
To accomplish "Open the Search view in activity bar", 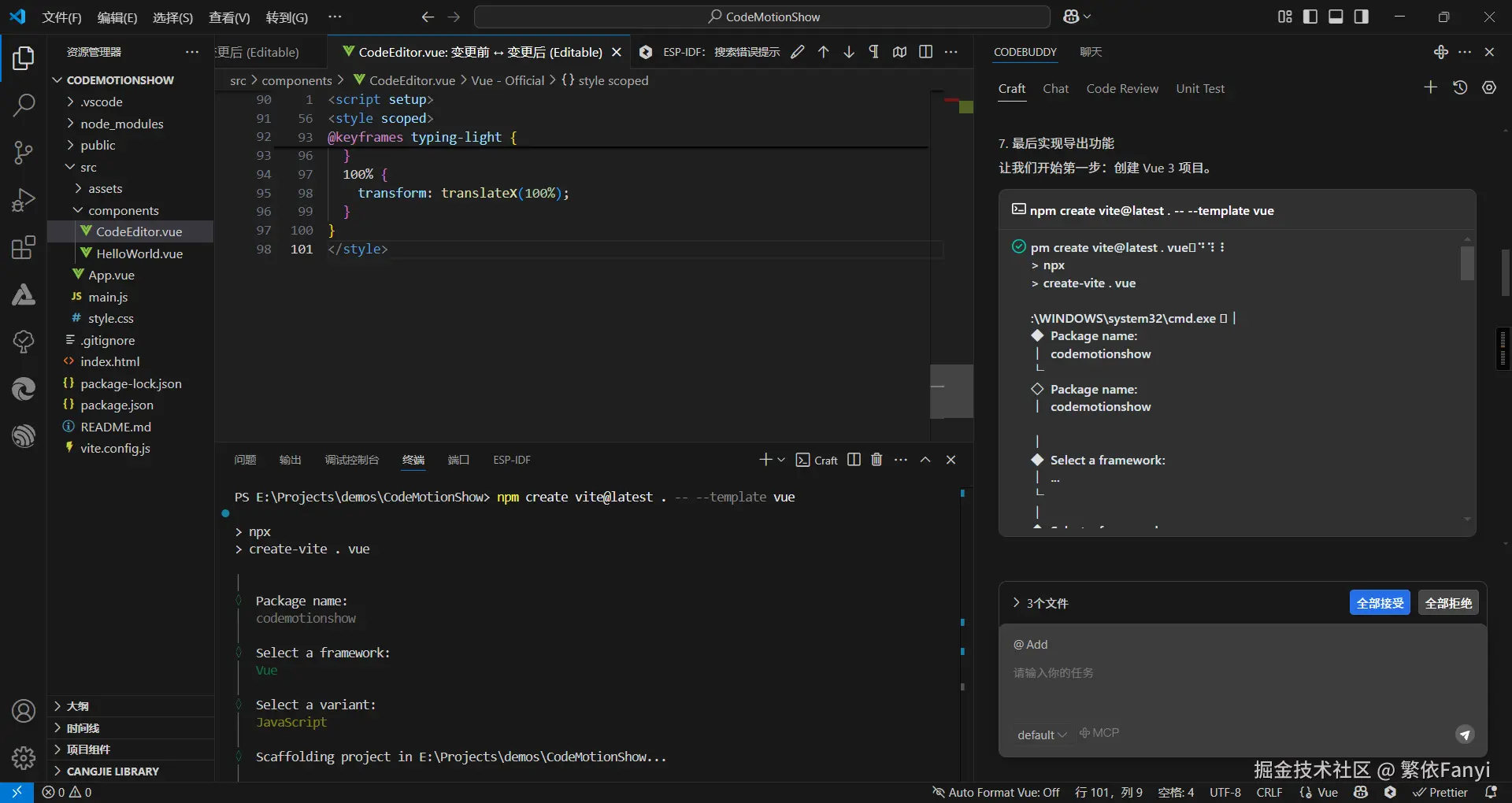I will pyautogui.click(x=24, y=105).
